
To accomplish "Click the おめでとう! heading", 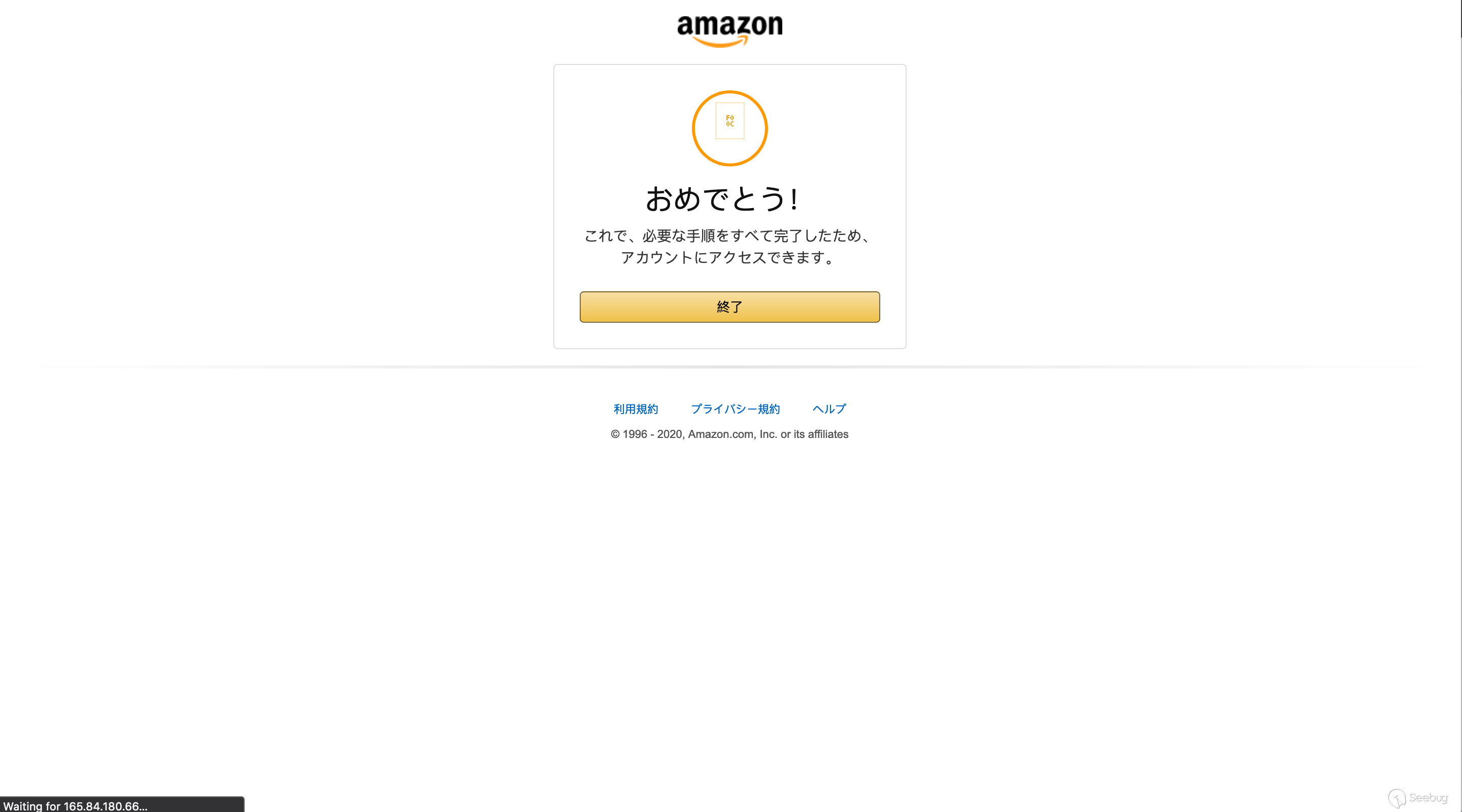I will pyautogui.click(x=722, y=199).
